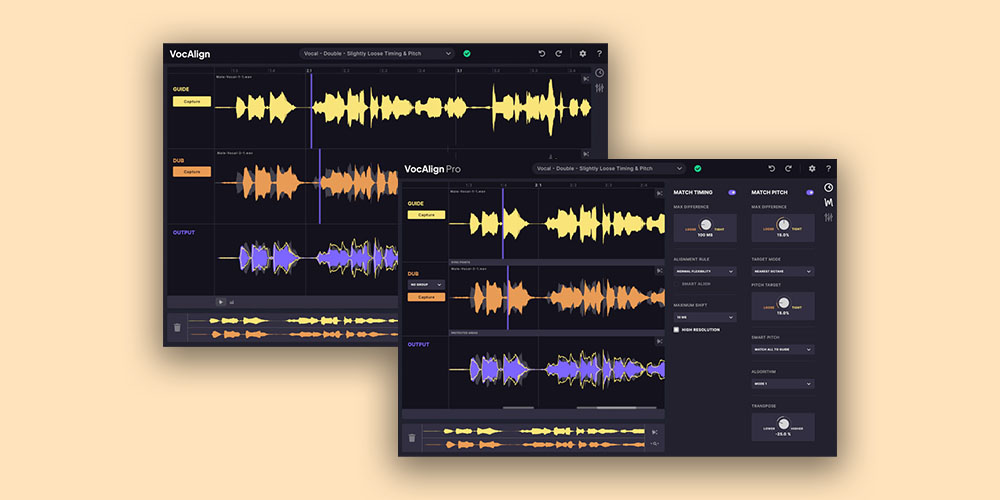Screen dimensions: 1000x500
Task: Click Dub track corner icon in VocAlign Pro
Action: pos(659,271)
